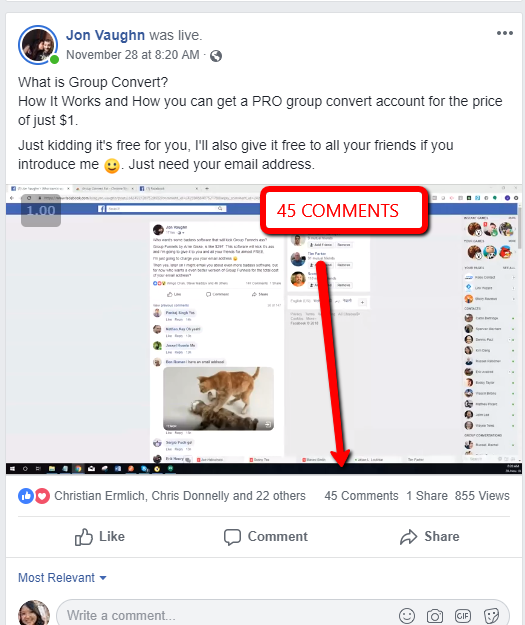Open the 45 Comments link
Screen dimensions: 525x625
point(361,496)
